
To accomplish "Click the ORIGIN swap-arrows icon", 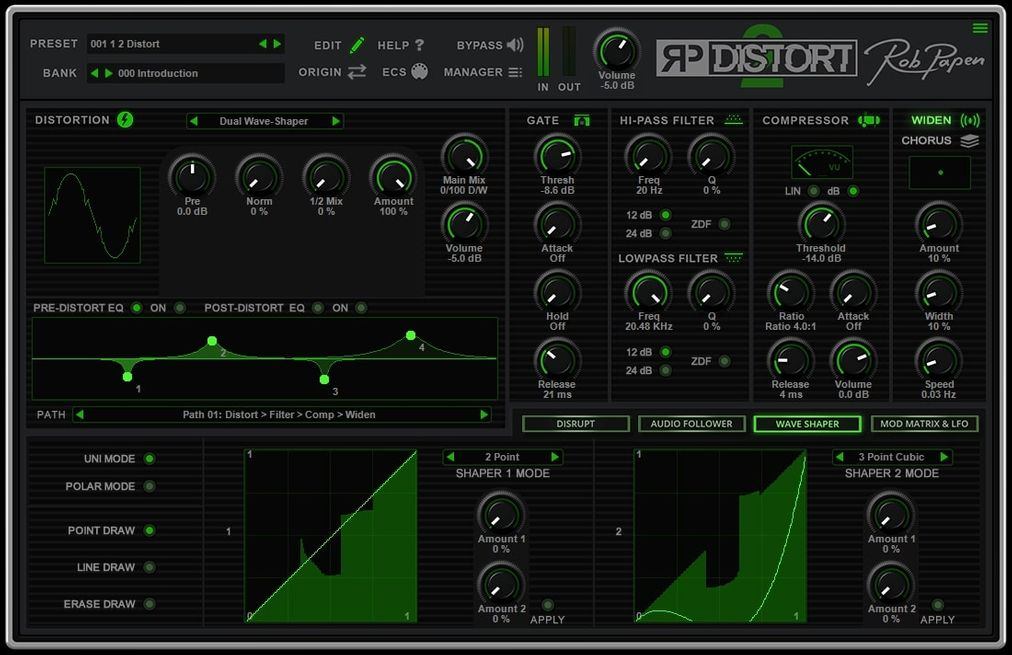I will (358, 72).
